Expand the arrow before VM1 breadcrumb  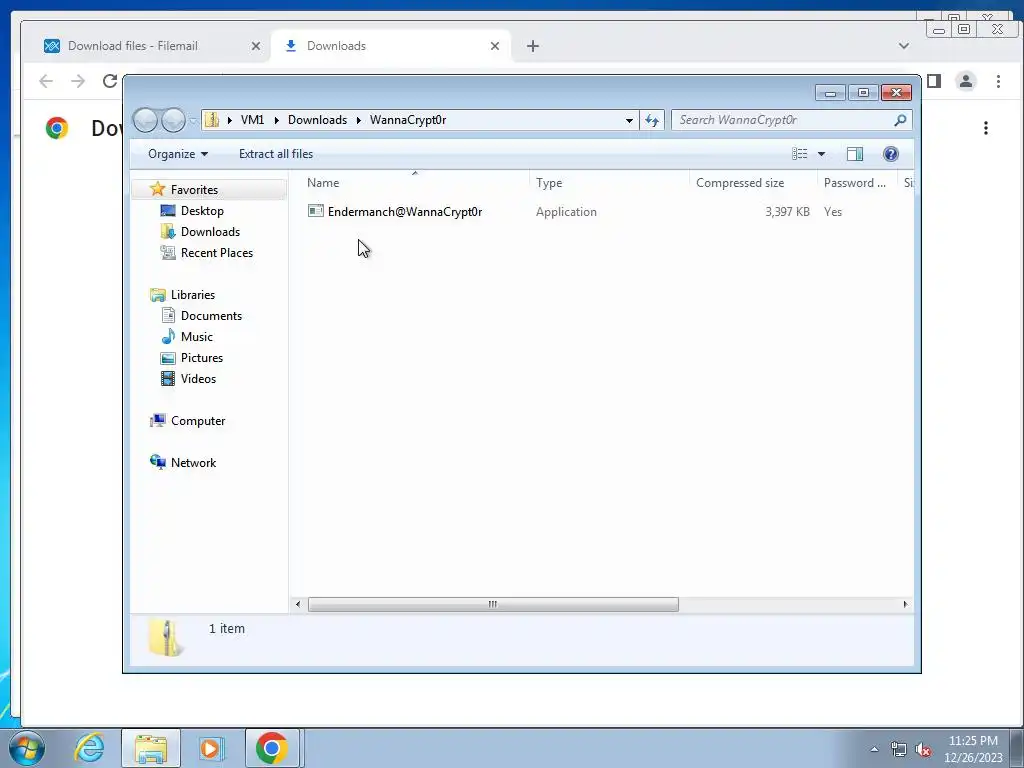[229, 120]
